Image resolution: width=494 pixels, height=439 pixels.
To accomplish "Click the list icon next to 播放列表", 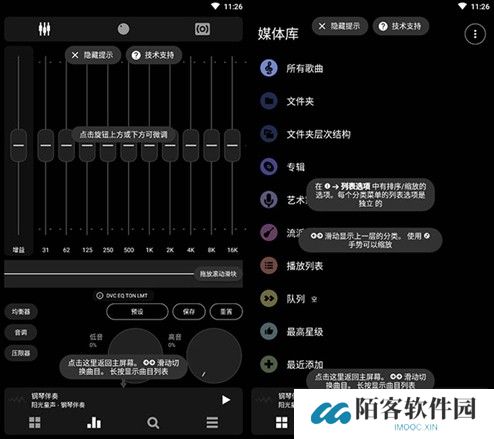I will coord(269,266).
